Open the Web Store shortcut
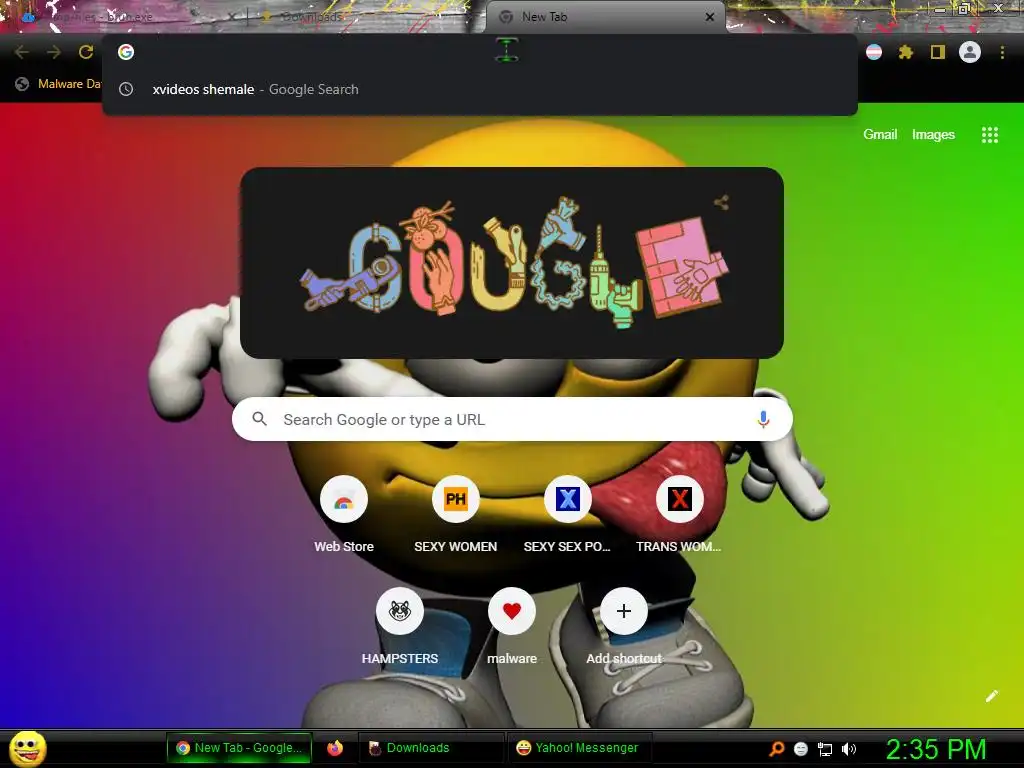 tap(344, 500)
